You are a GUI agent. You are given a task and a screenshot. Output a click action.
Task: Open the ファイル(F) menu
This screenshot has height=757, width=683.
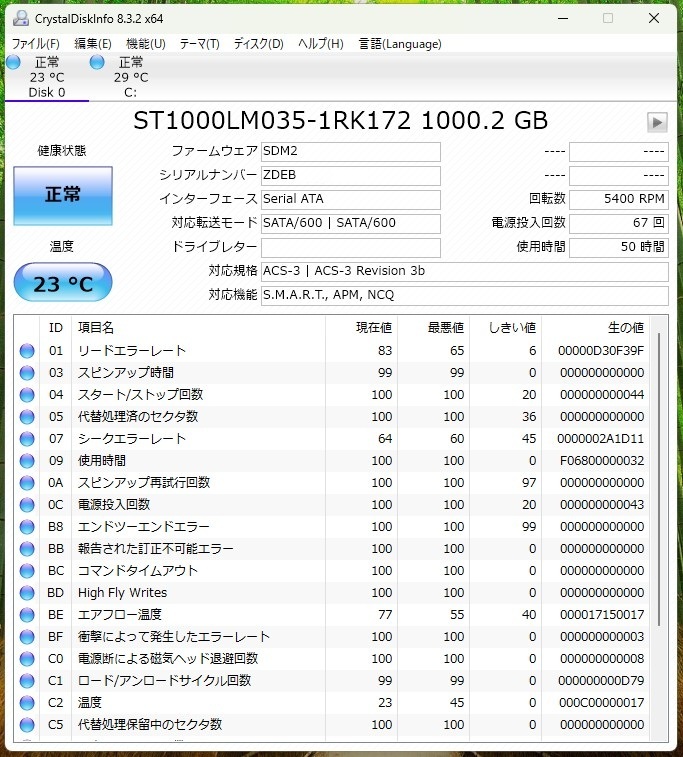click(35, 44)
